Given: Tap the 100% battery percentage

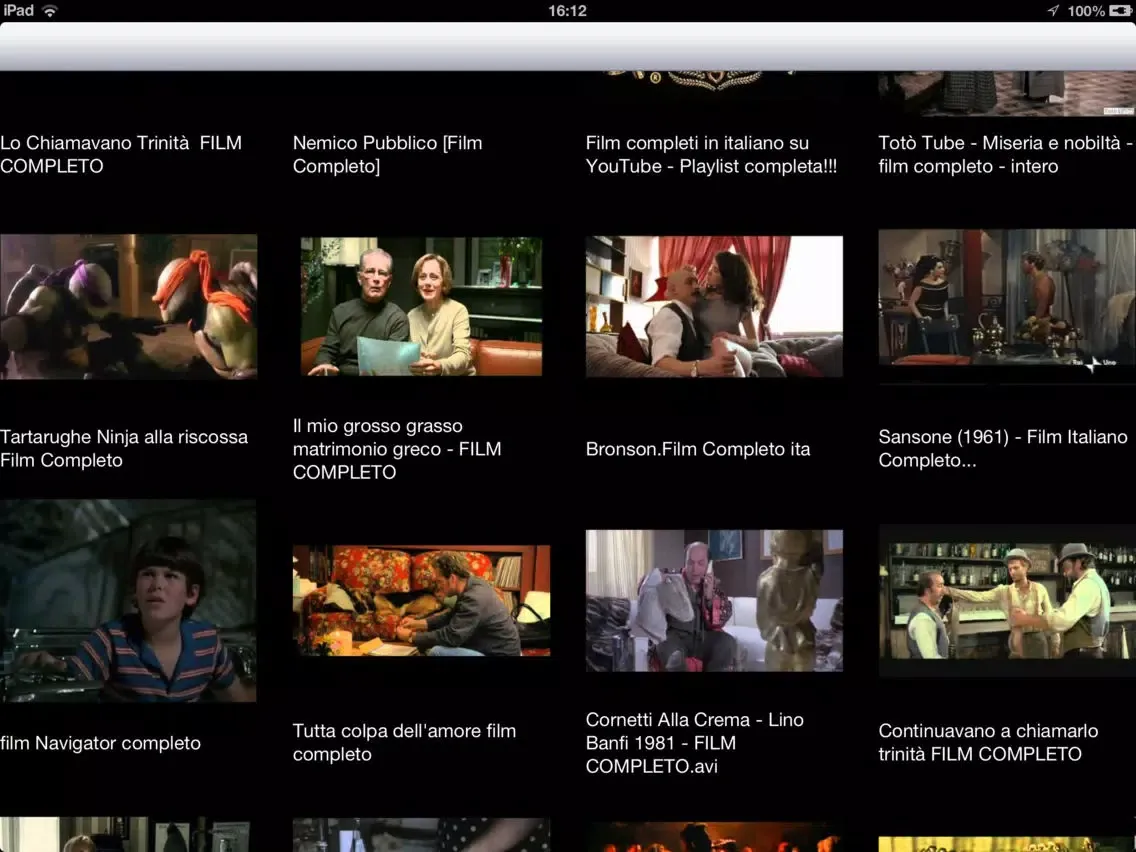Looking at the screenshot, I should [x=1086, y=11].
